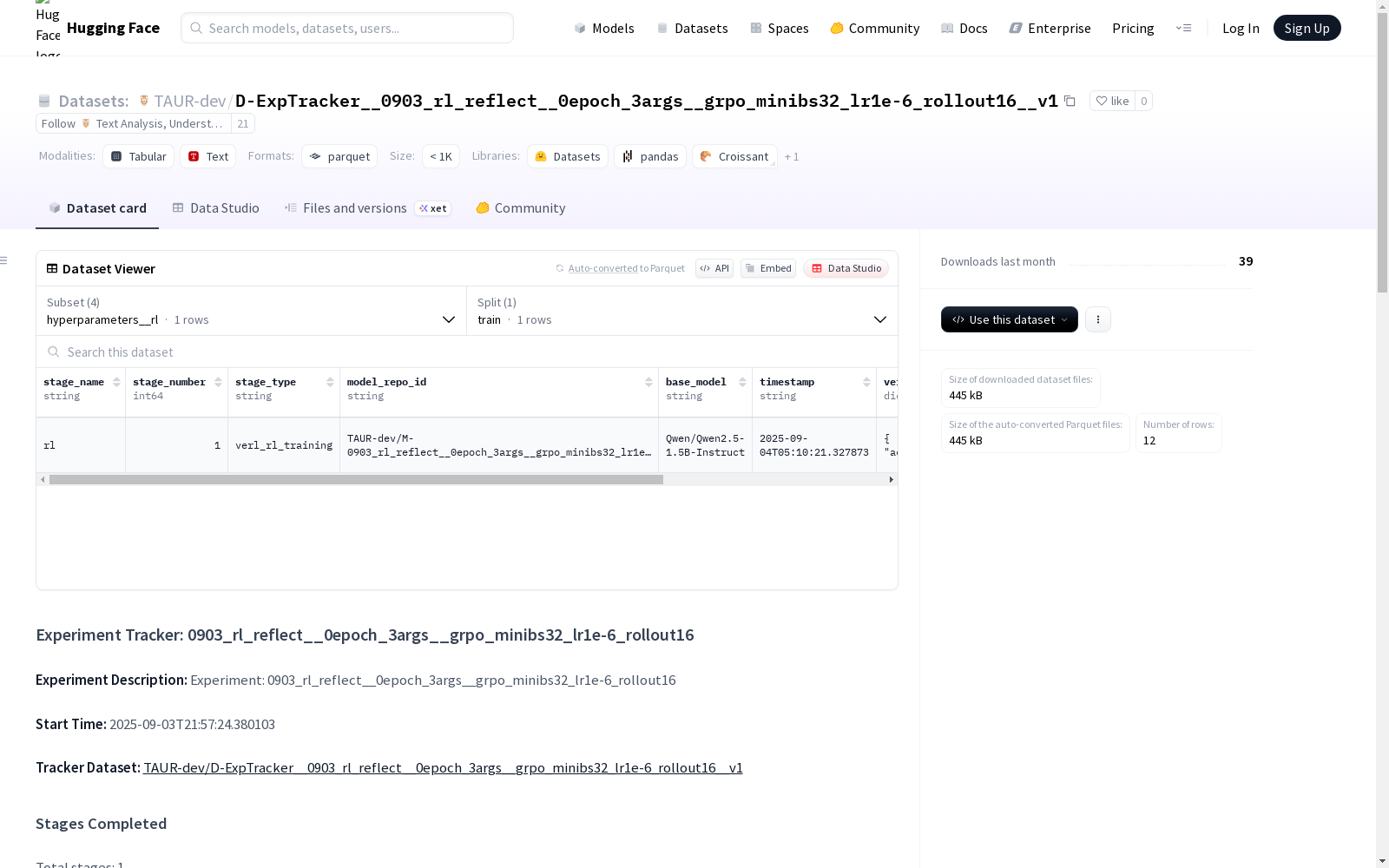The width and height of the screenshot is (1389, 868).
Task: Open the follower count 21 badge
Action: (243, 123)
